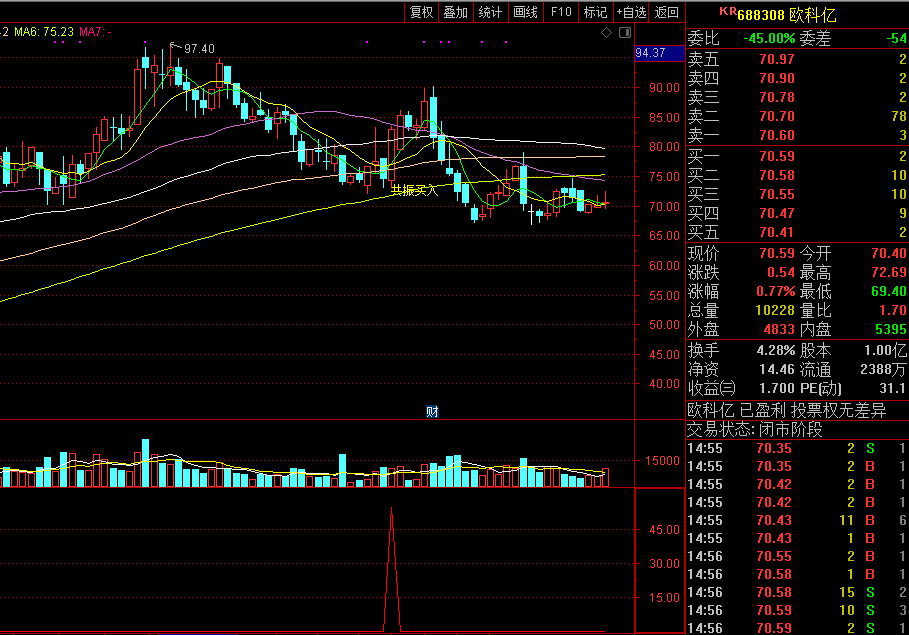This screenshot has height=635, width=909.
Task: Click the 14:56 trade at 70.55
Action: tap(797, 556)
